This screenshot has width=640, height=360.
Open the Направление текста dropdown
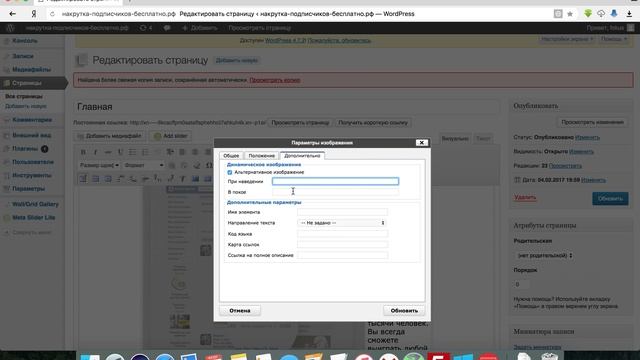point(342,223)
